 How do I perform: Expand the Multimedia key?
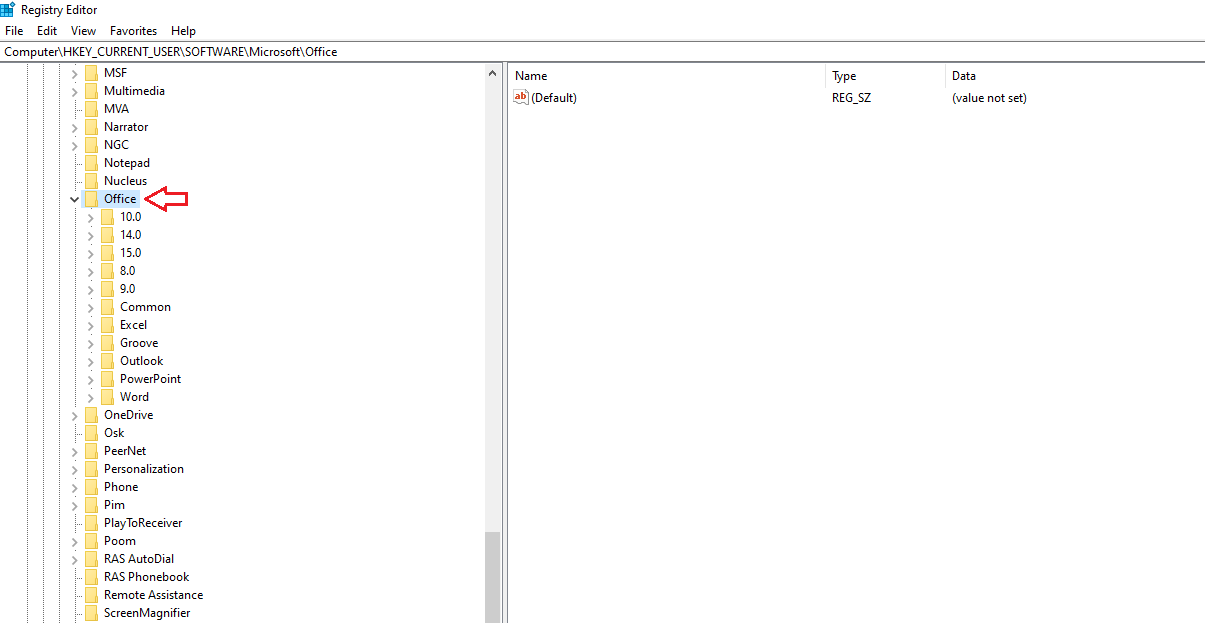click(75, 91)
